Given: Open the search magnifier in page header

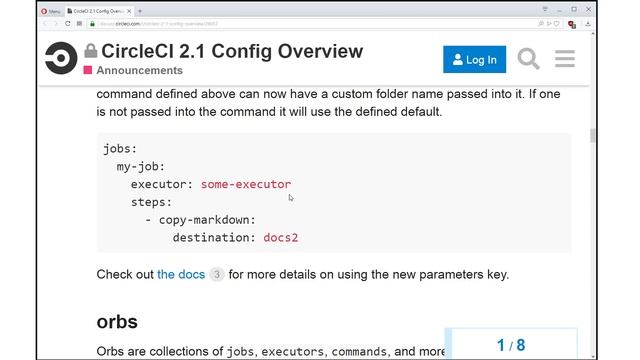Looking at the screenshot, I should (x=528, y=59).
